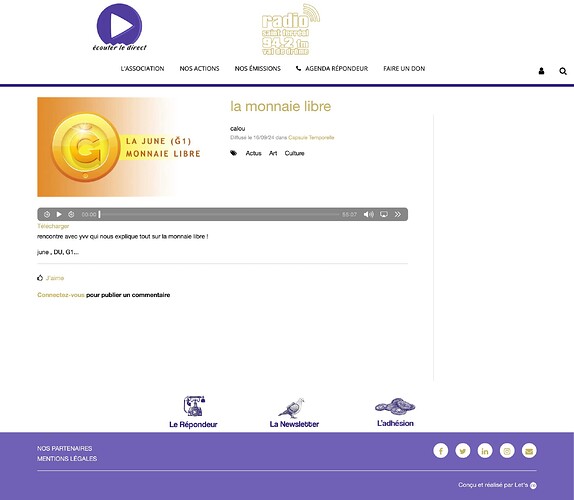574x500 pixels.
Task: Open the La Newsletter label link
Action: click(294, 424)
